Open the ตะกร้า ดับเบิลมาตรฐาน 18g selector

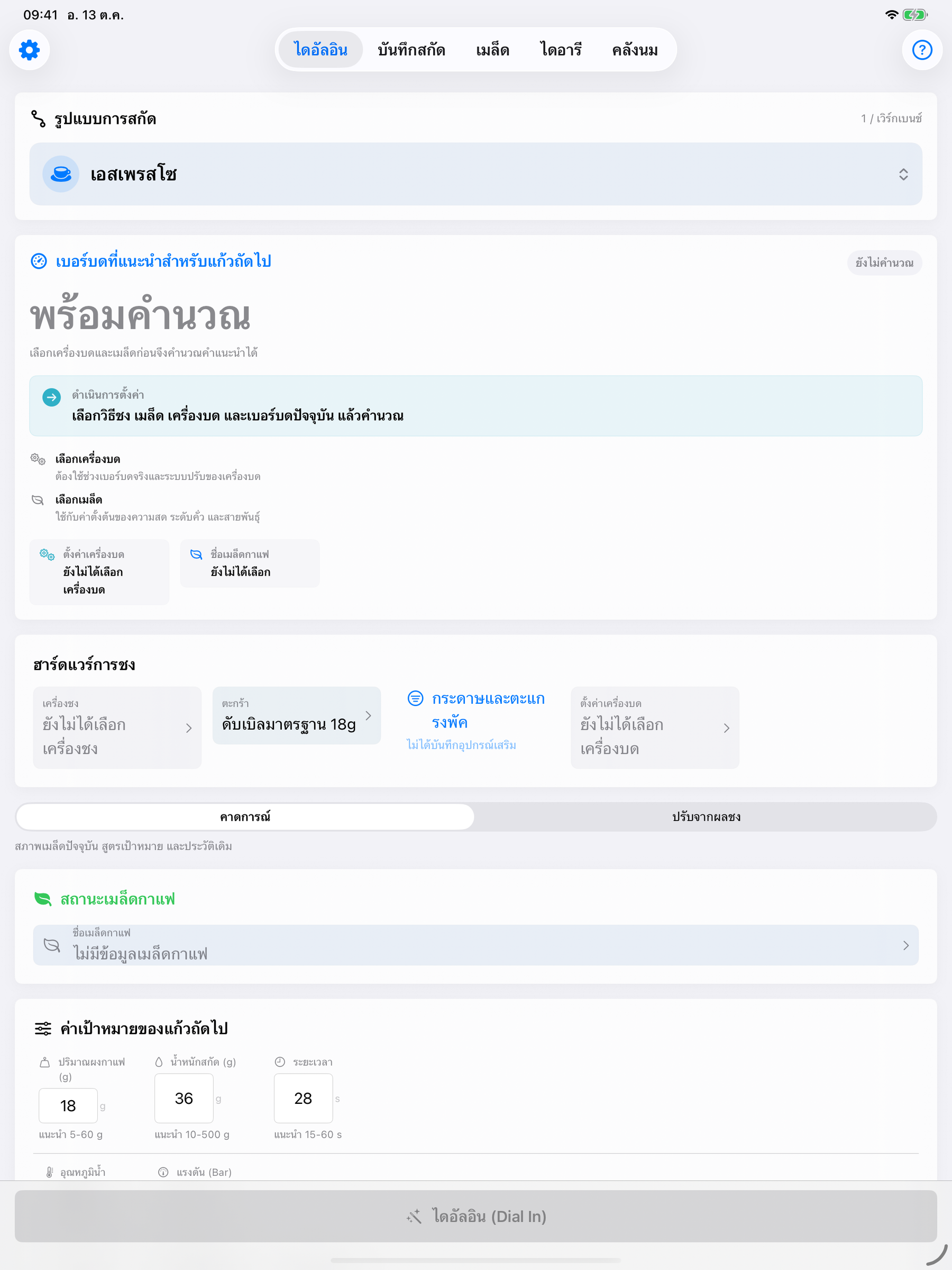tap(297, 715)
